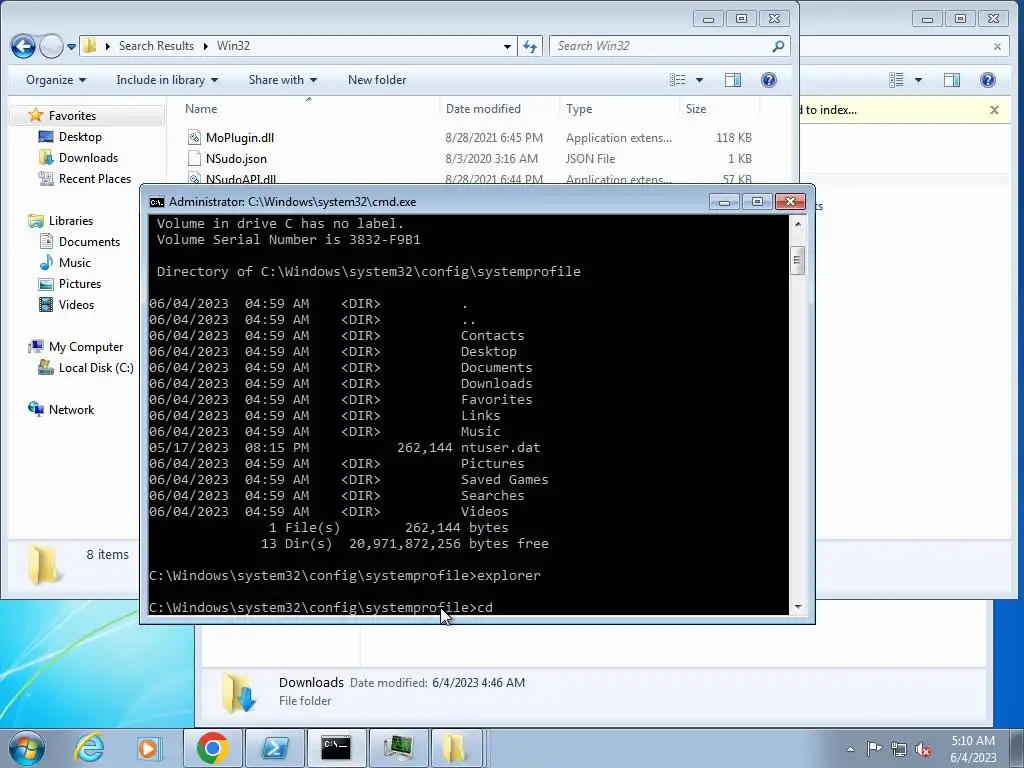This screenshot has height=768, width=1024.
Task: Sort by the Date modified column
Action: (x=500, y=109)
